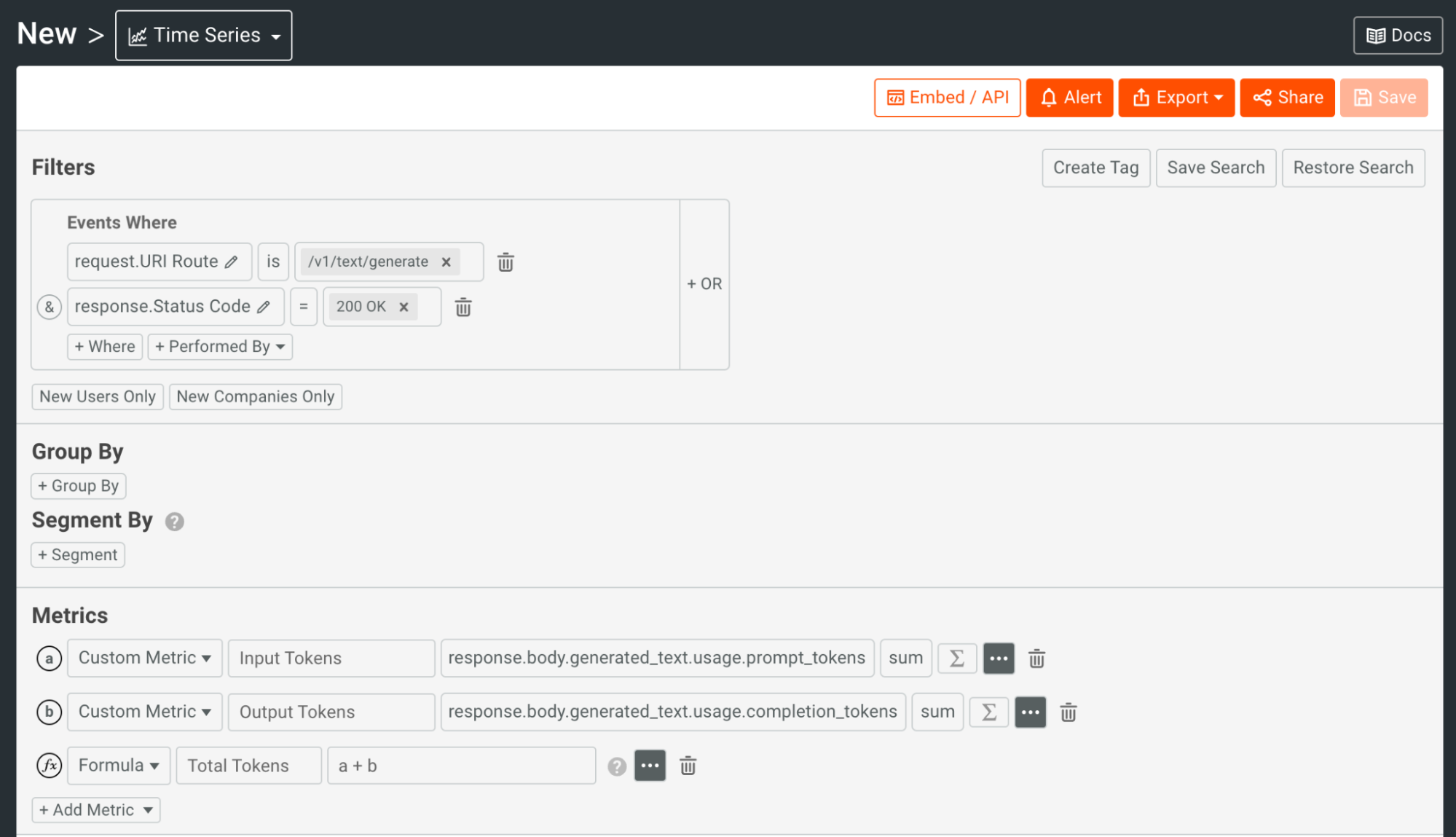Expand the Export dropdown menu
This screenshot has height=837, width=1456.
(1176, 98)
